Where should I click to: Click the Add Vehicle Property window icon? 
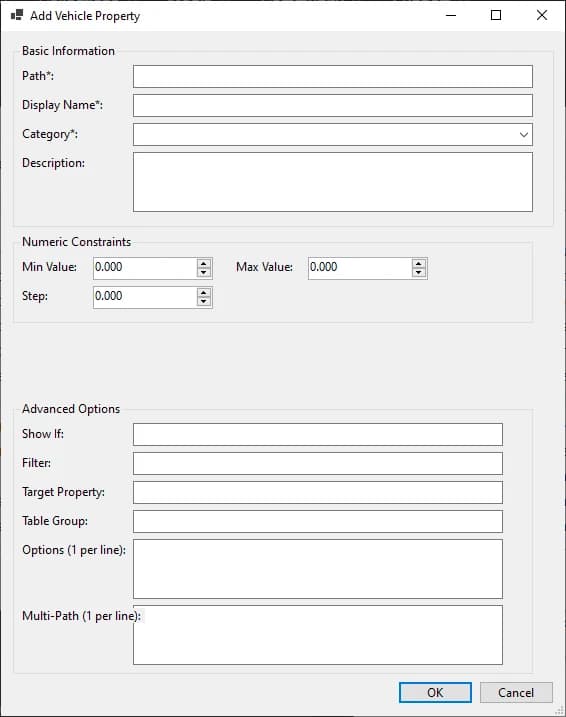17,15
